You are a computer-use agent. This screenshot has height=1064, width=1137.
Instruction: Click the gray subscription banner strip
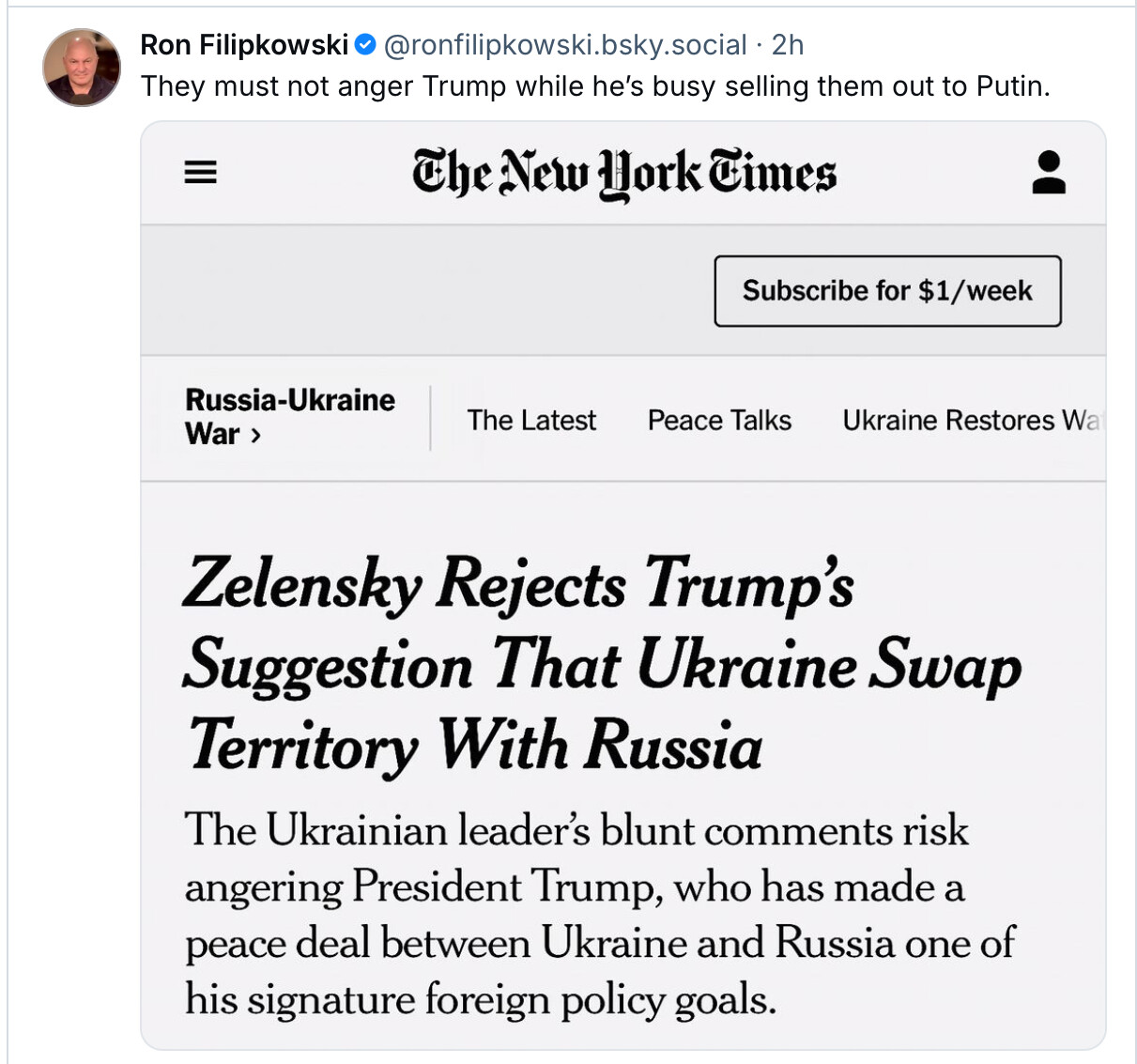click(423, 291)
